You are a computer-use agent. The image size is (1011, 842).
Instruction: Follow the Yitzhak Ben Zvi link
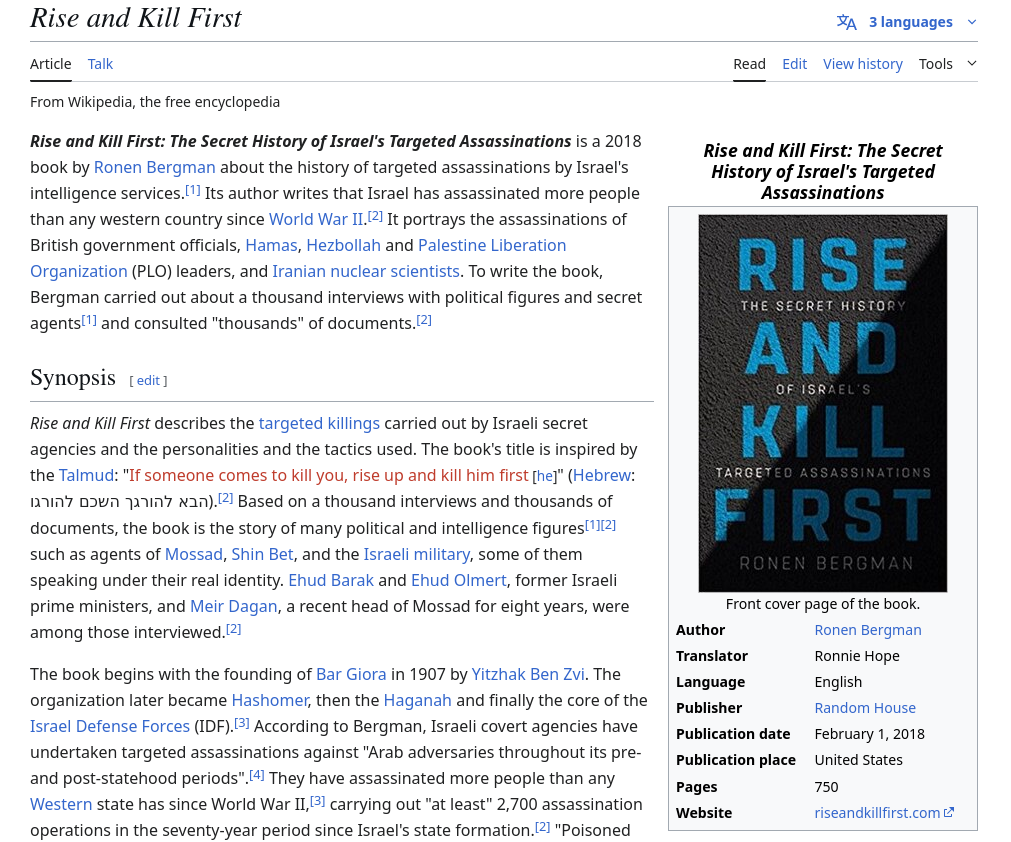528,674
